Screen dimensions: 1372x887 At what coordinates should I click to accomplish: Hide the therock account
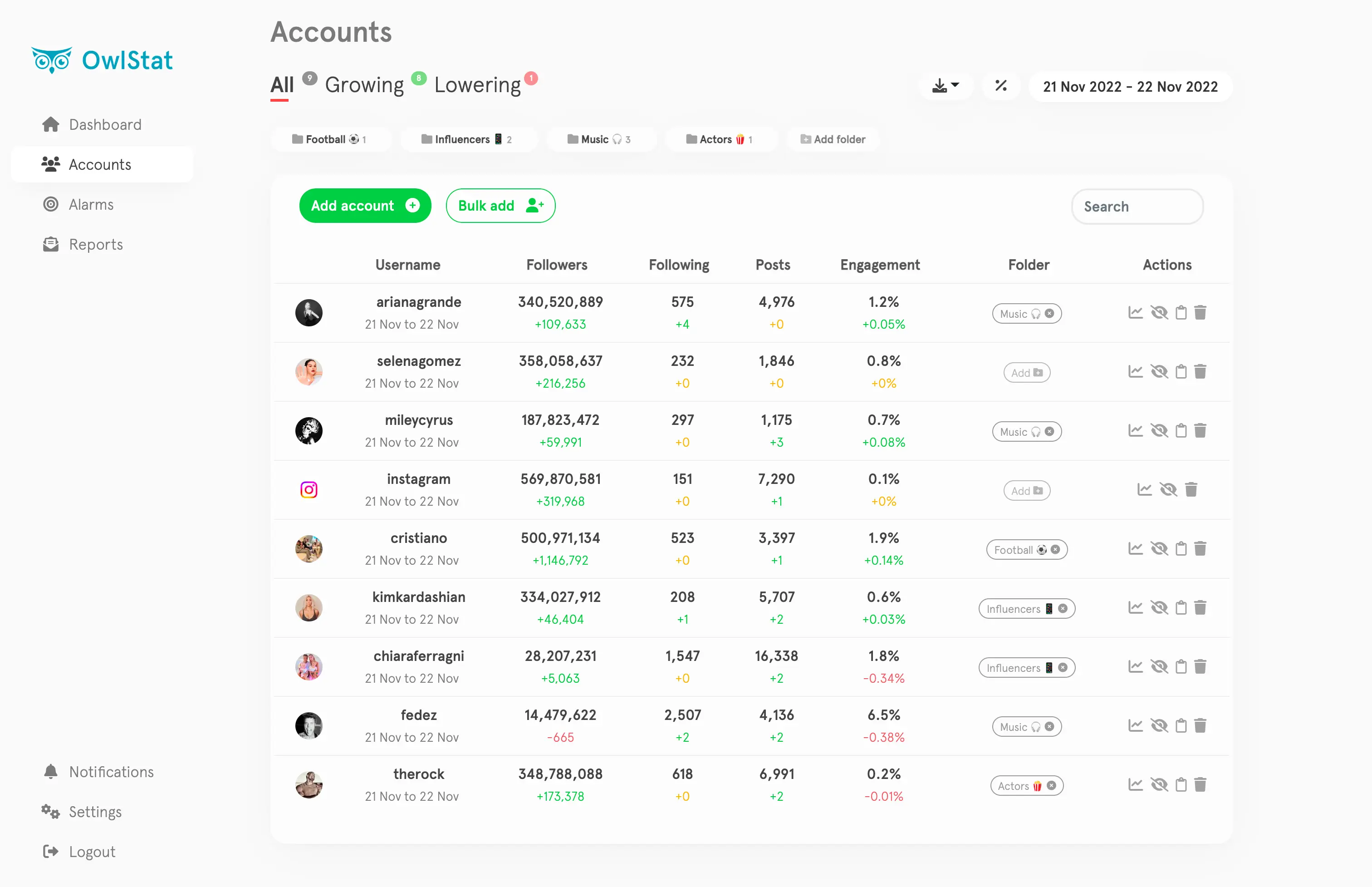1159,785
